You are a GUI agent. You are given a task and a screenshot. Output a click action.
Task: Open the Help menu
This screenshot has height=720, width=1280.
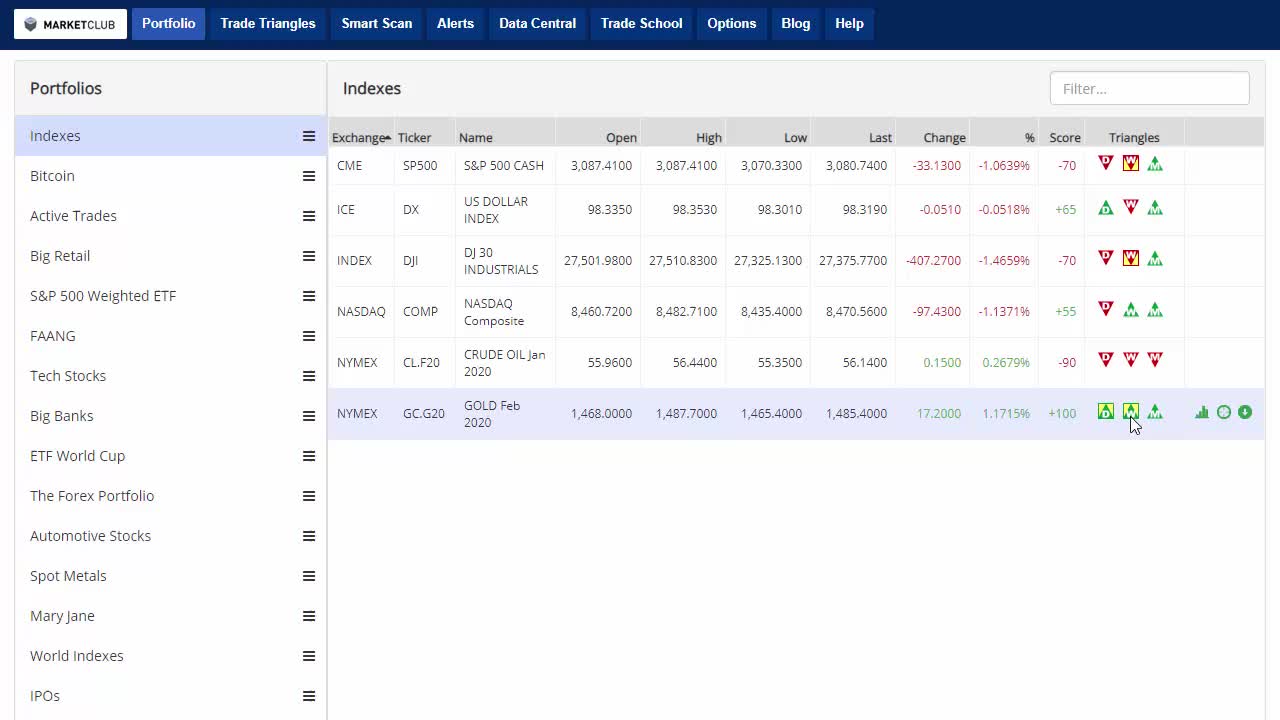tap(849, 24)
